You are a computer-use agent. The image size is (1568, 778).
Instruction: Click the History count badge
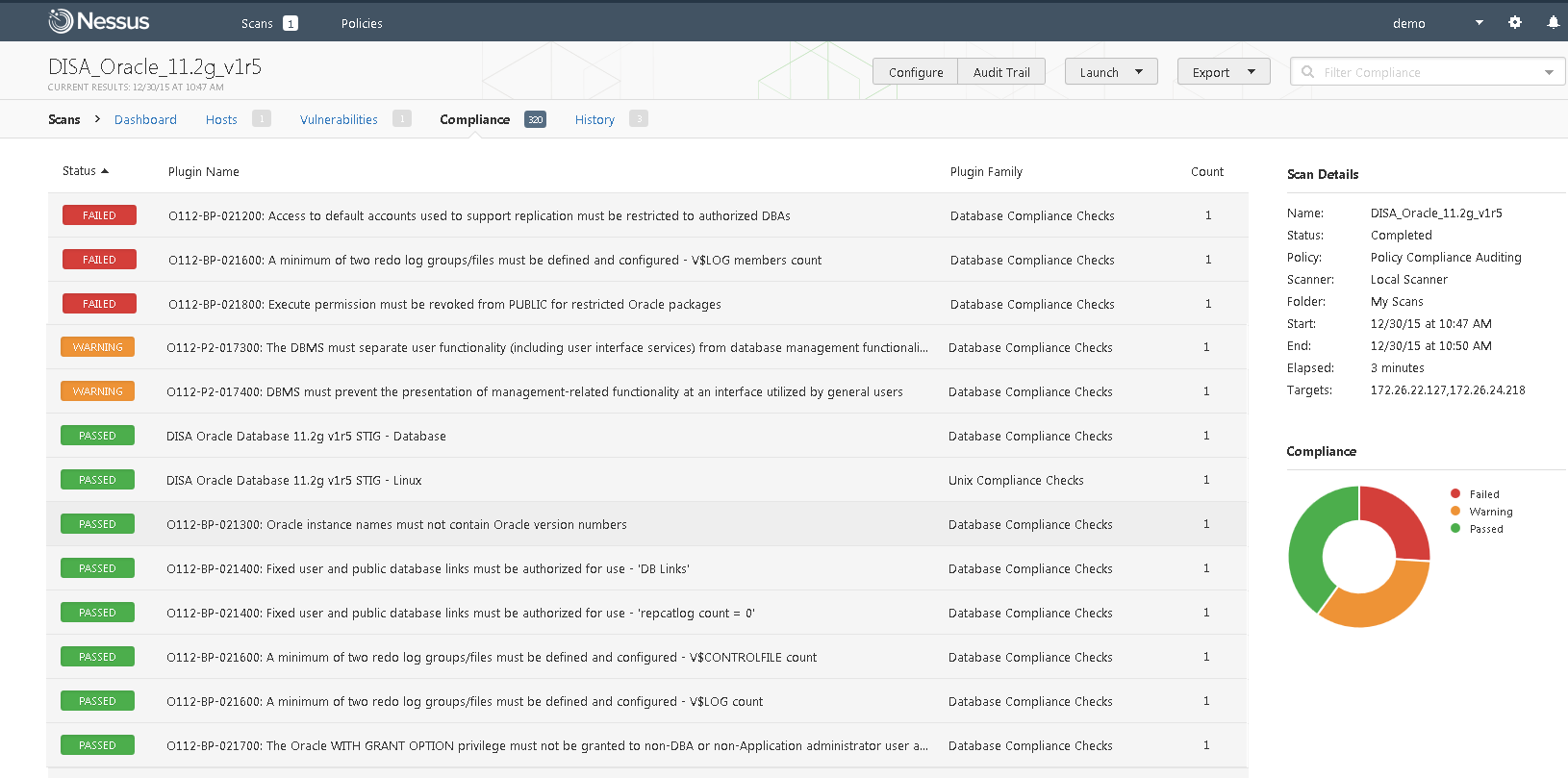pyautogui.click(x=639, y=118)
